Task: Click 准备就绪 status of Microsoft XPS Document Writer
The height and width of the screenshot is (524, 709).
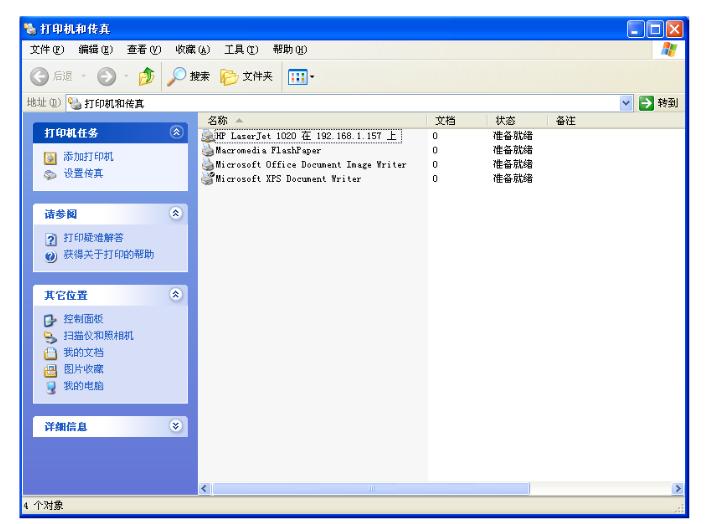Action: 513,179
